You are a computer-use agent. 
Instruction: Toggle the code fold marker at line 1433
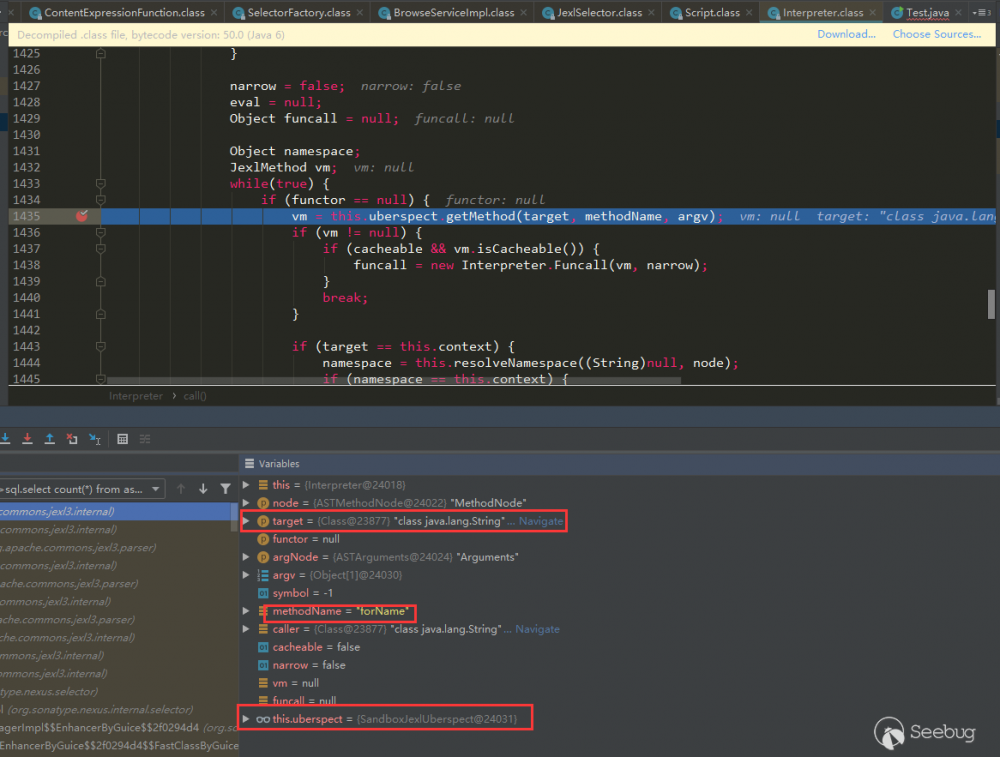tap(100, 184)
